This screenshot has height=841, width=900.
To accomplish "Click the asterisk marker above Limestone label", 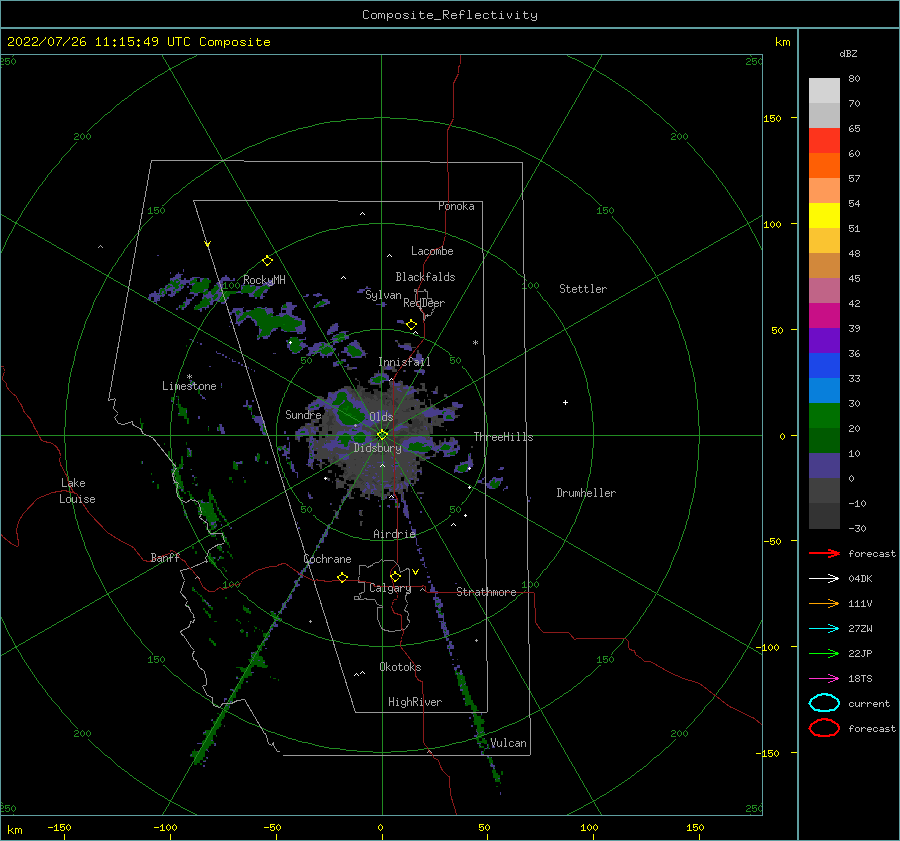I will tap(189, 377).
